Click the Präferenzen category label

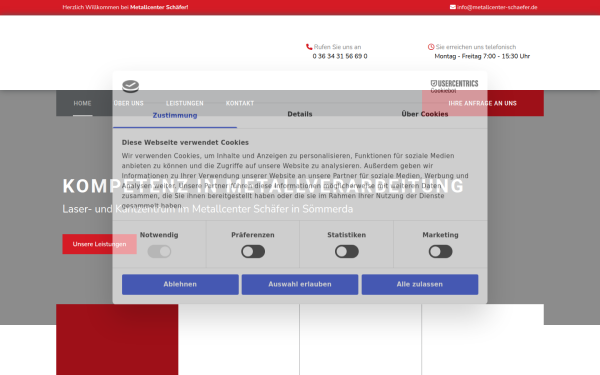click(253, 235)
